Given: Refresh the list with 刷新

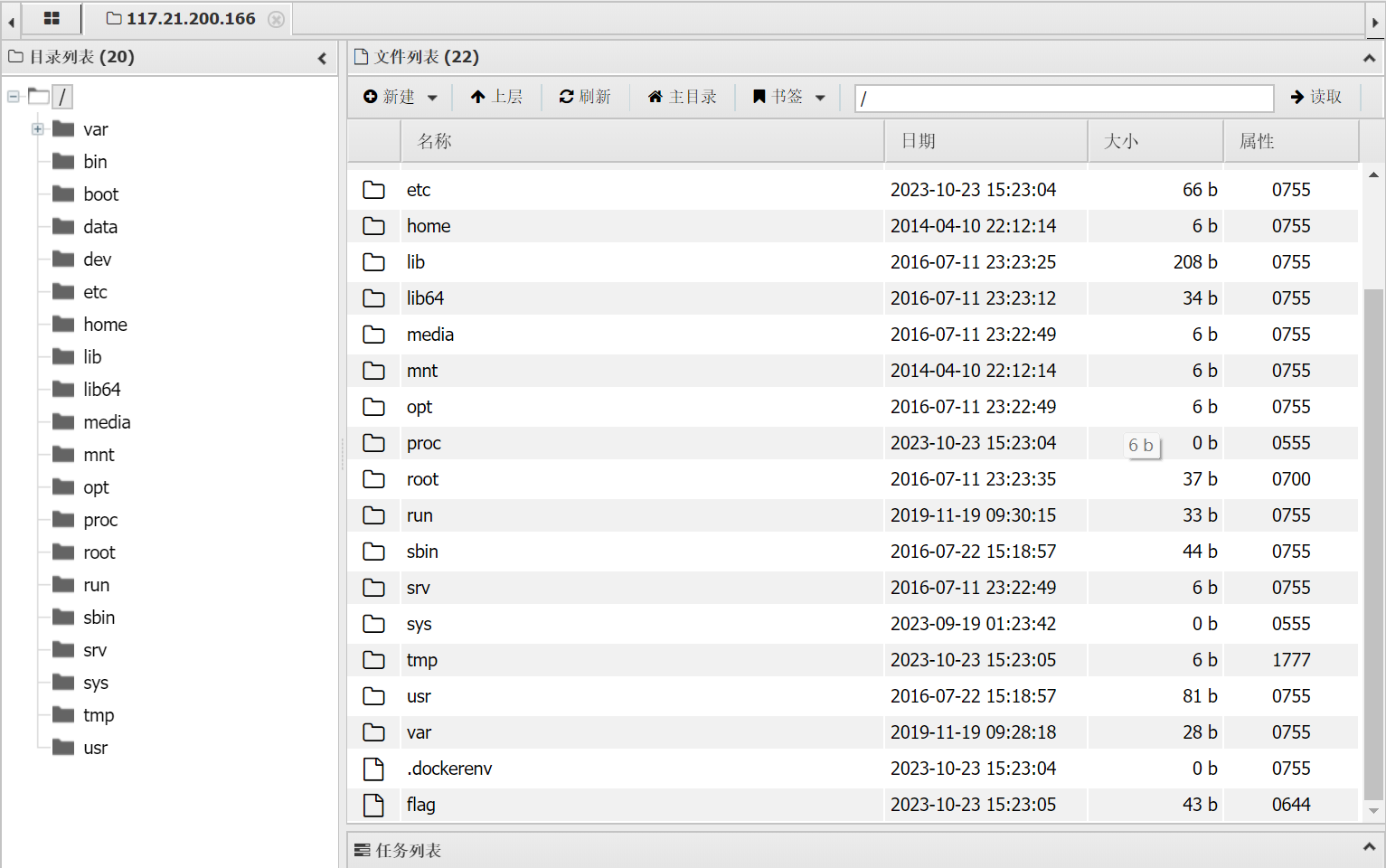Looking at the screenshot, I should point(585,97).
